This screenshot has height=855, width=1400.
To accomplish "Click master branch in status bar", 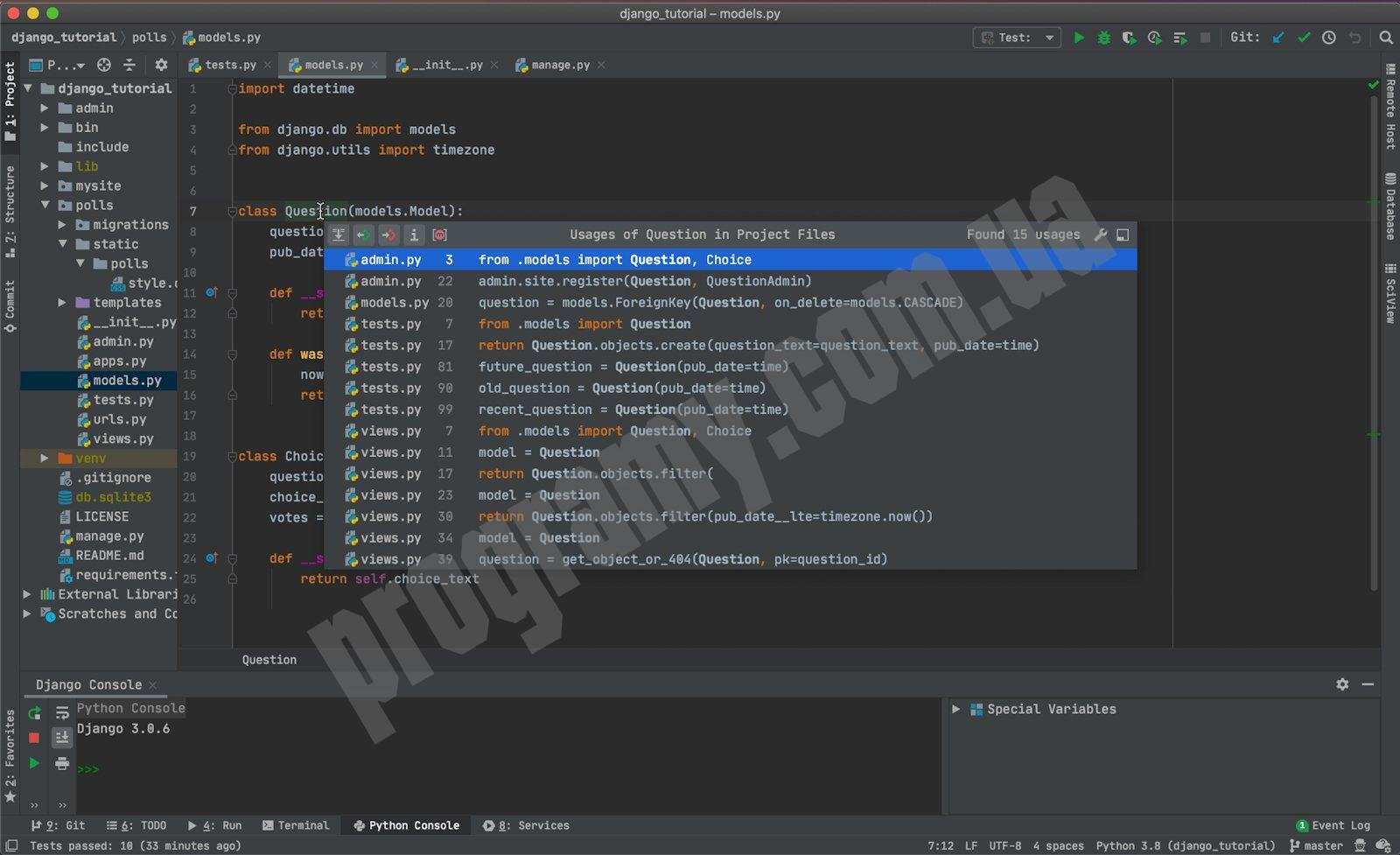I will tap(1316, 845).
